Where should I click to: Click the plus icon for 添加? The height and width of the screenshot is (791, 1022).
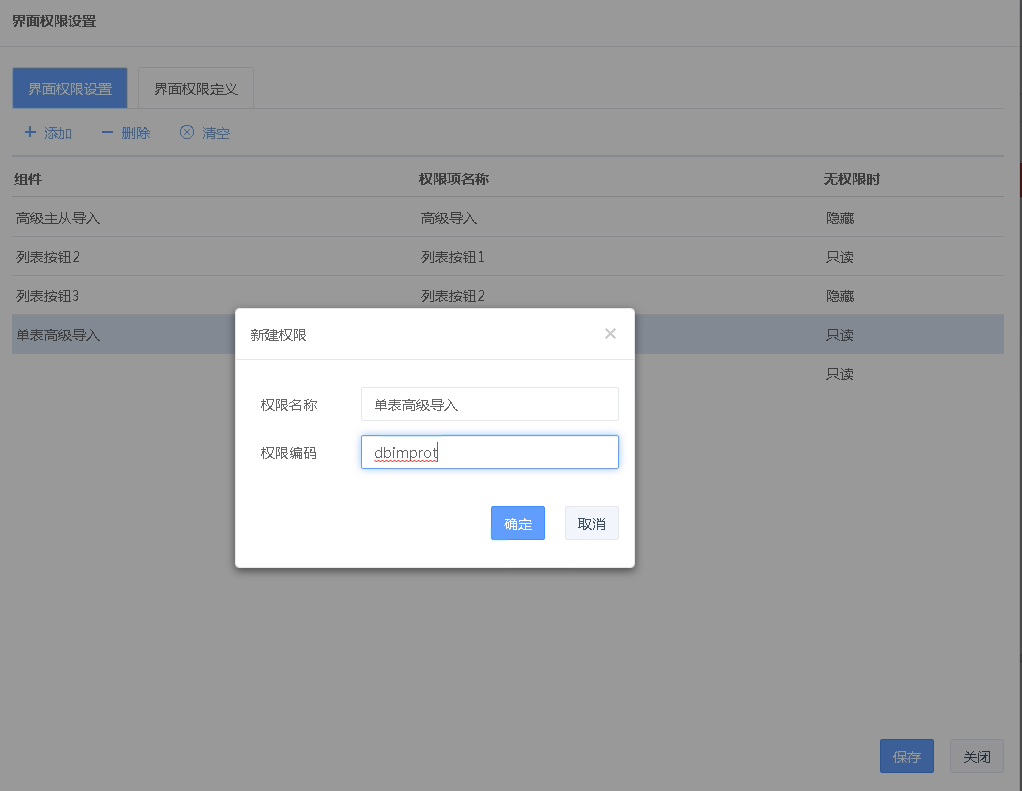(x=30, y=132)
